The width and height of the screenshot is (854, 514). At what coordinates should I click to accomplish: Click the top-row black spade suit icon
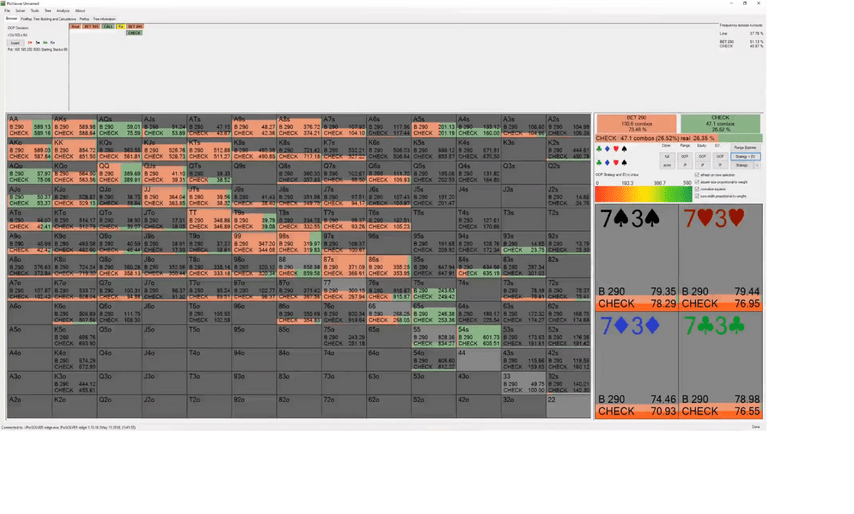tap(623, 149)
